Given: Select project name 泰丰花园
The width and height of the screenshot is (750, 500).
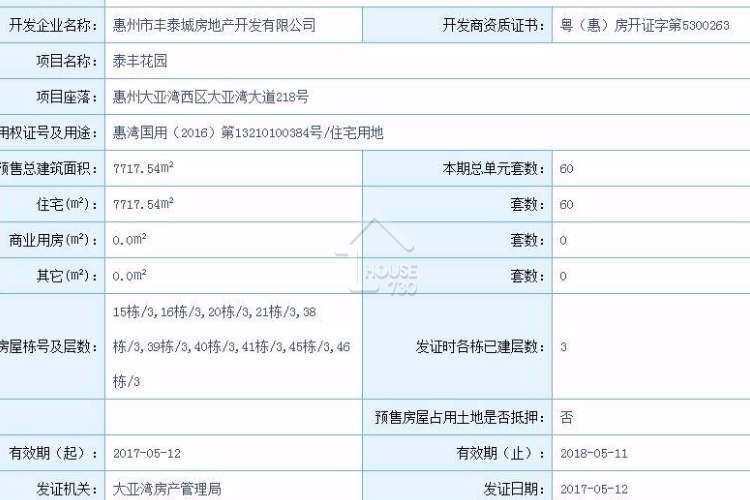Looking at the screenshot, I should coord(140,61).
